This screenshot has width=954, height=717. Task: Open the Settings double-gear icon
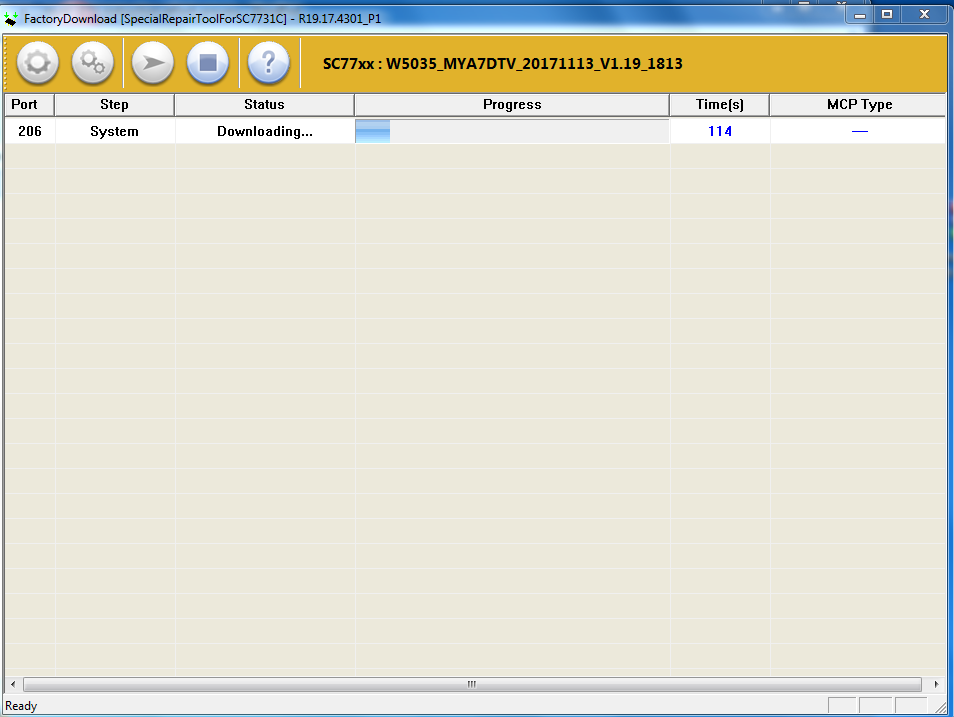pos(92,63)
